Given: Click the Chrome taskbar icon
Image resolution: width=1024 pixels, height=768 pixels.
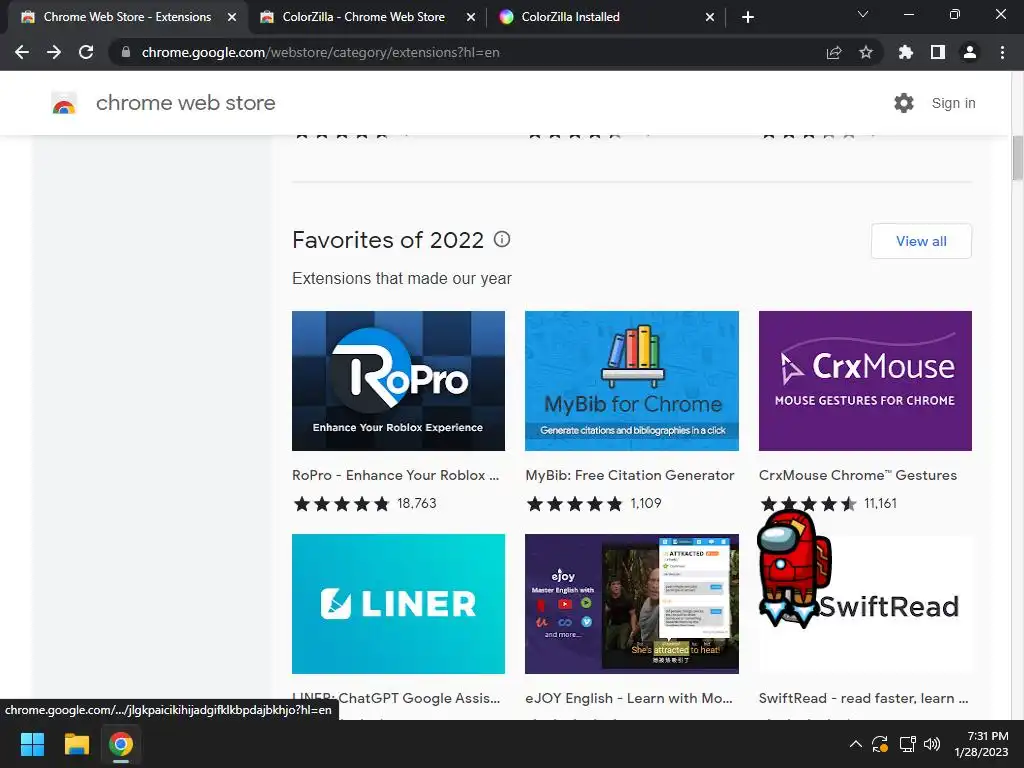Looking at the screenshot, I should click(x=121, y=744).
